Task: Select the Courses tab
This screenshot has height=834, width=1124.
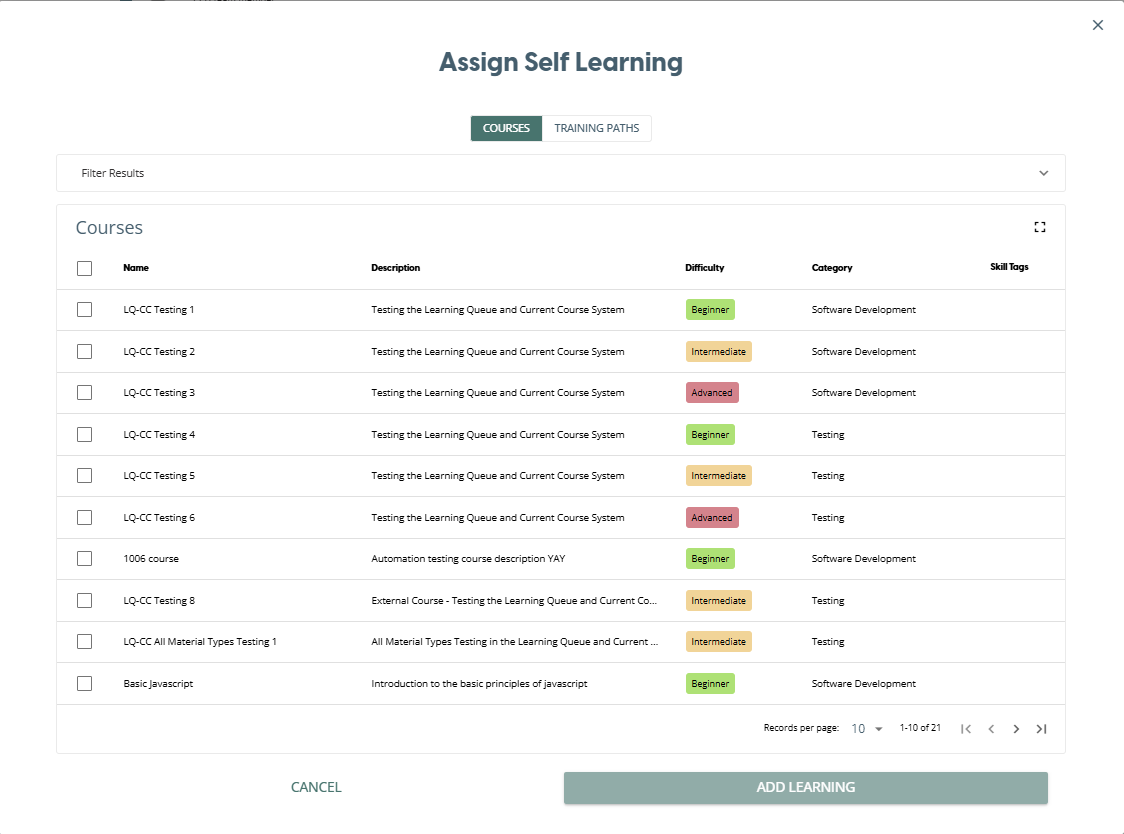Action: coord(506,128)
